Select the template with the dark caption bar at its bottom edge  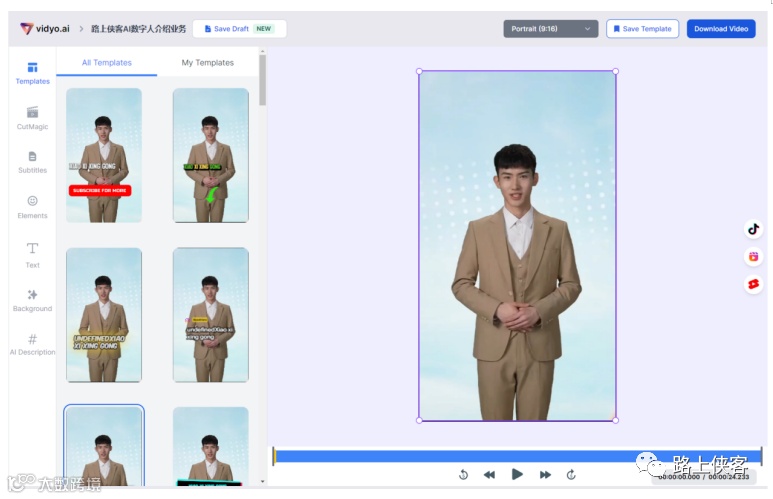click(211, 447)
